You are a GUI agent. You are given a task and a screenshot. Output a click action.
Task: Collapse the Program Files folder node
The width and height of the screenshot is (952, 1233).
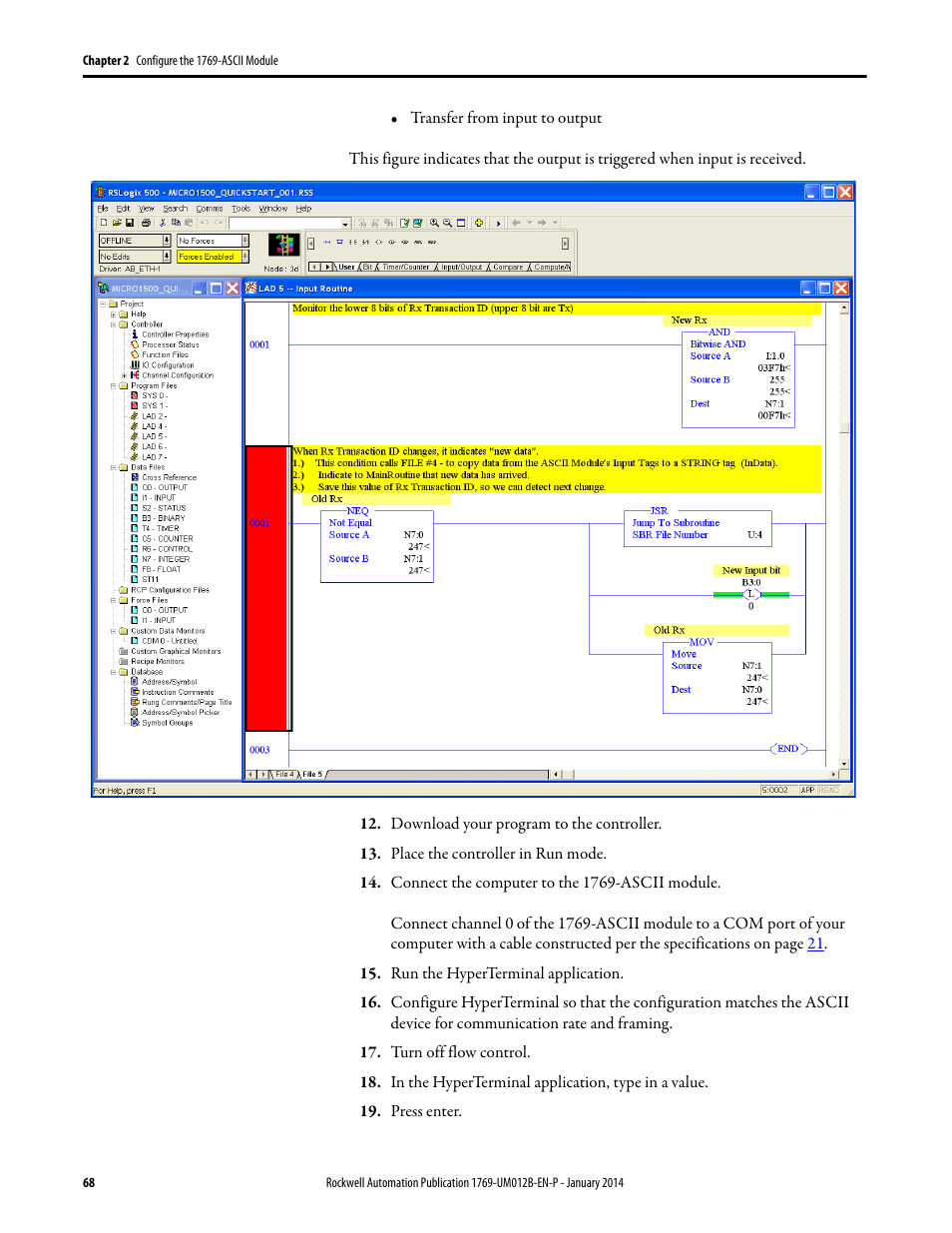113,385
